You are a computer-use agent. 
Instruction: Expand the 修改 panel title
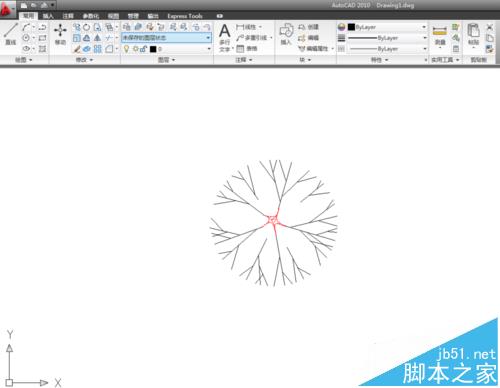click(84, 60)
